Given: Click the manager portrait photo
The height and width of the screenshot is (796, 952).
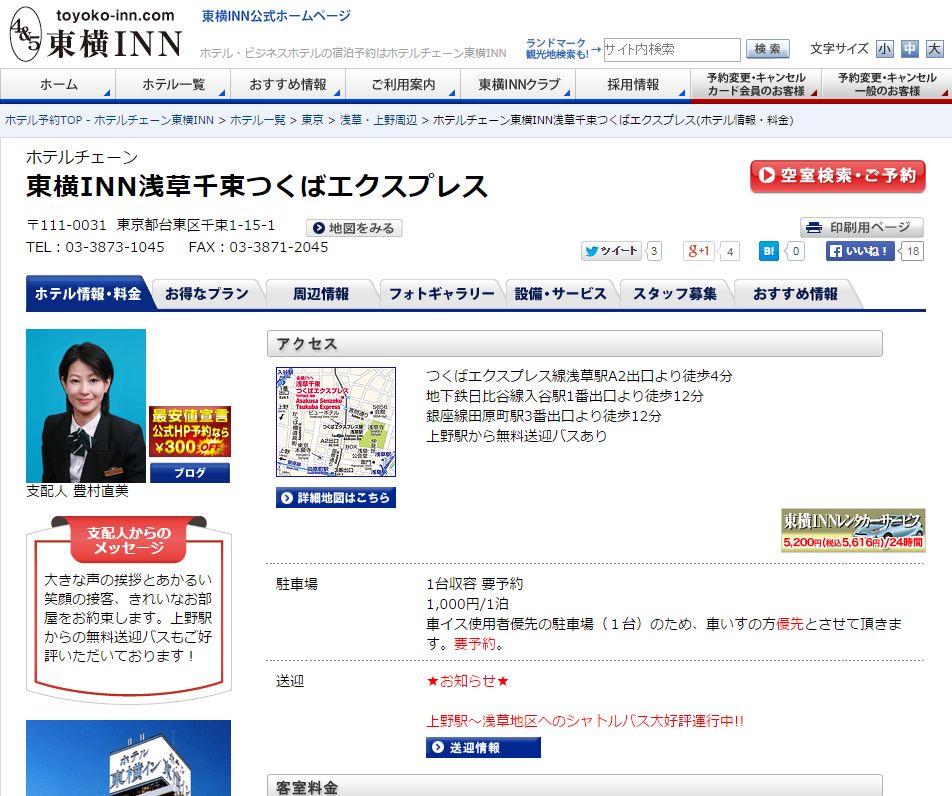Looking at the screenshot, I should coord(86,406).
